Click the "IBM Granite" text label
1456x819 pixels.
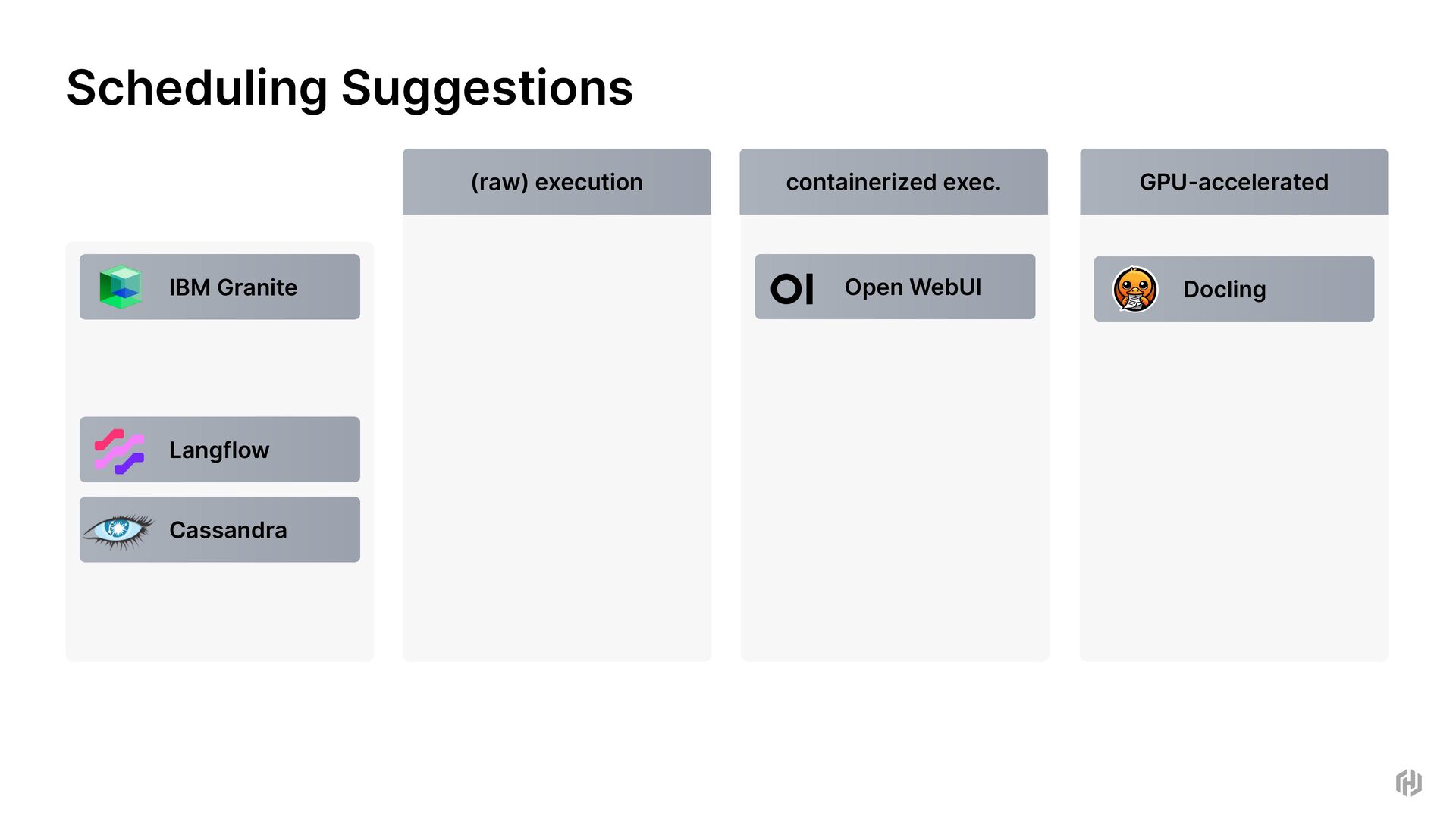click(233, 287)
